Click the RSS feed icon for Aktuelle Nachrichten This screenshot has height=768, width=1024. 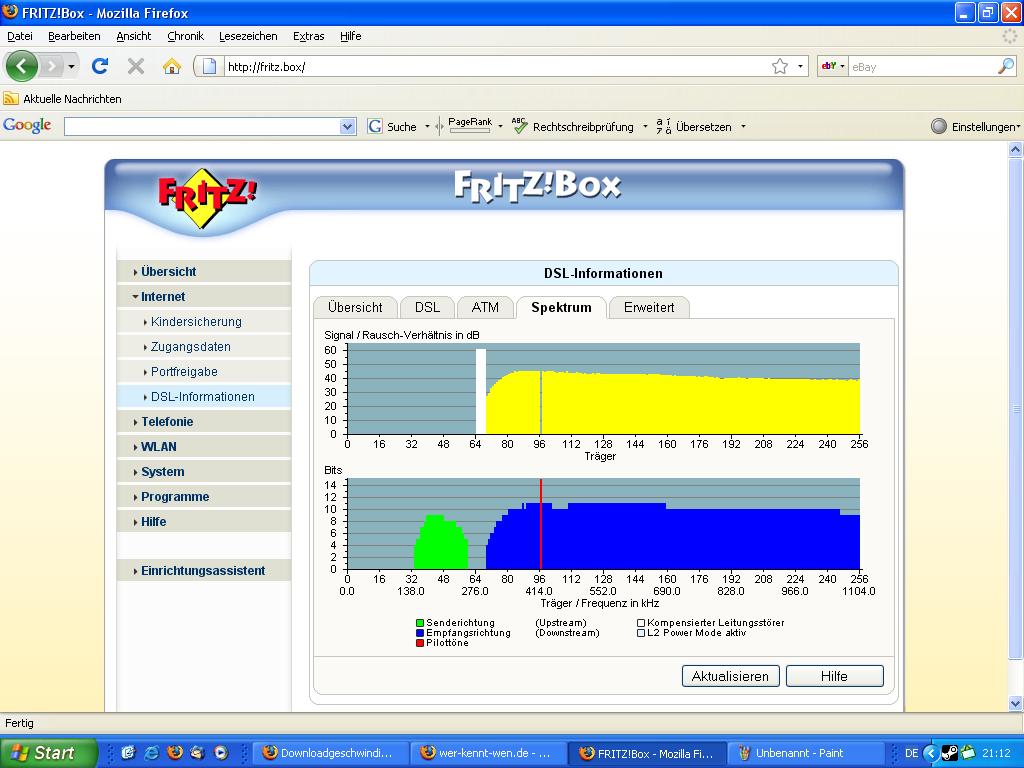coord(11,99)
